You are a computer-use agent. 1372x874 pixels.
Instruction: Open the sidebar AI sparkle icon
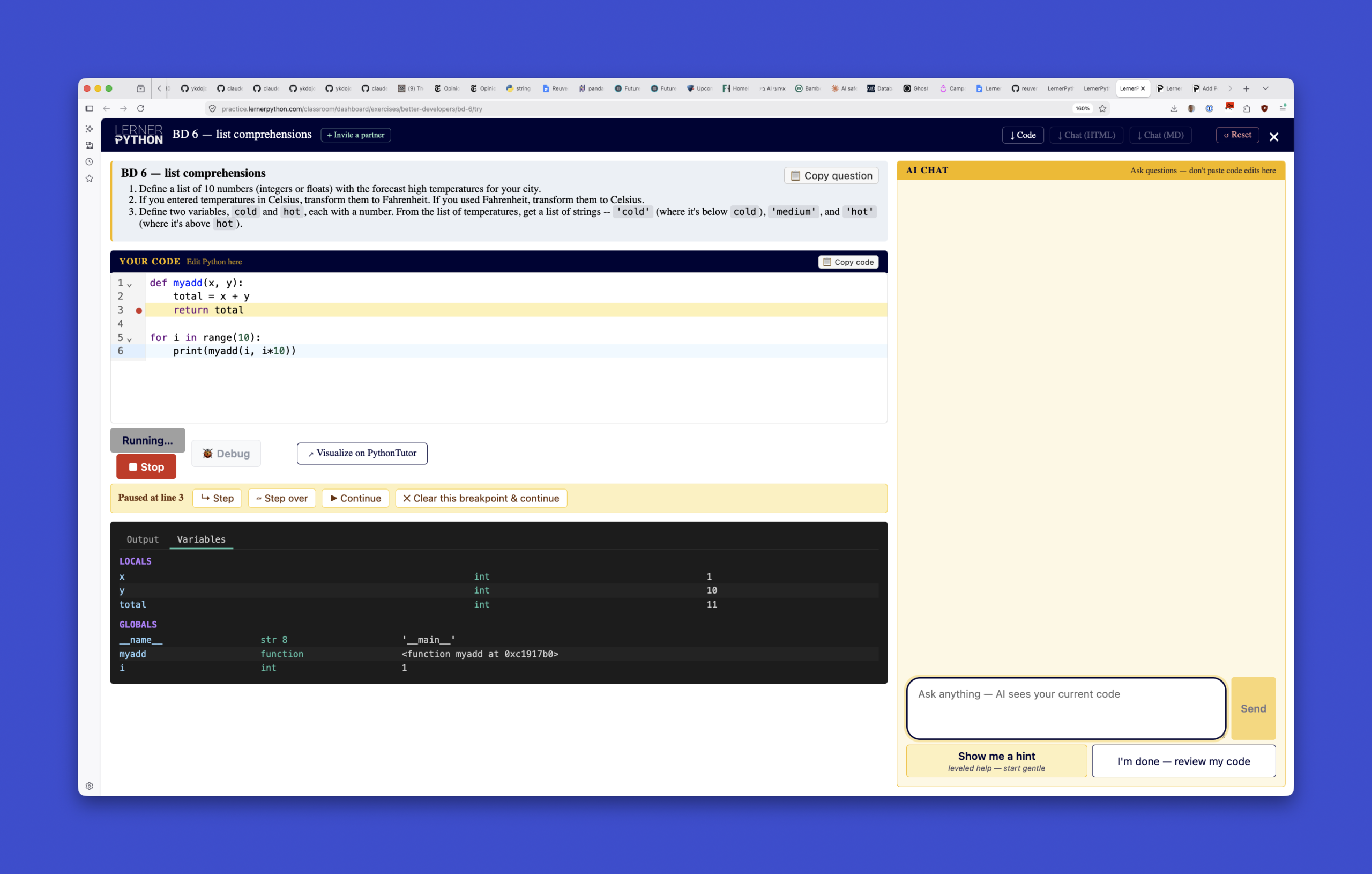(x=90, y=129)
